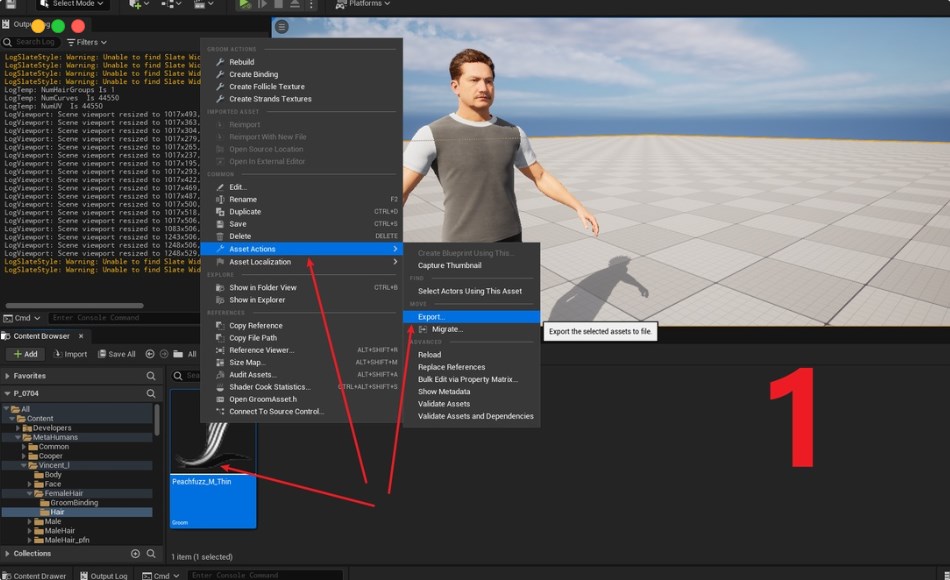The height and width of the screenshot is (580, 950).
Task: Click the green Play button in toolbar
Action: [x=244, y=5]
